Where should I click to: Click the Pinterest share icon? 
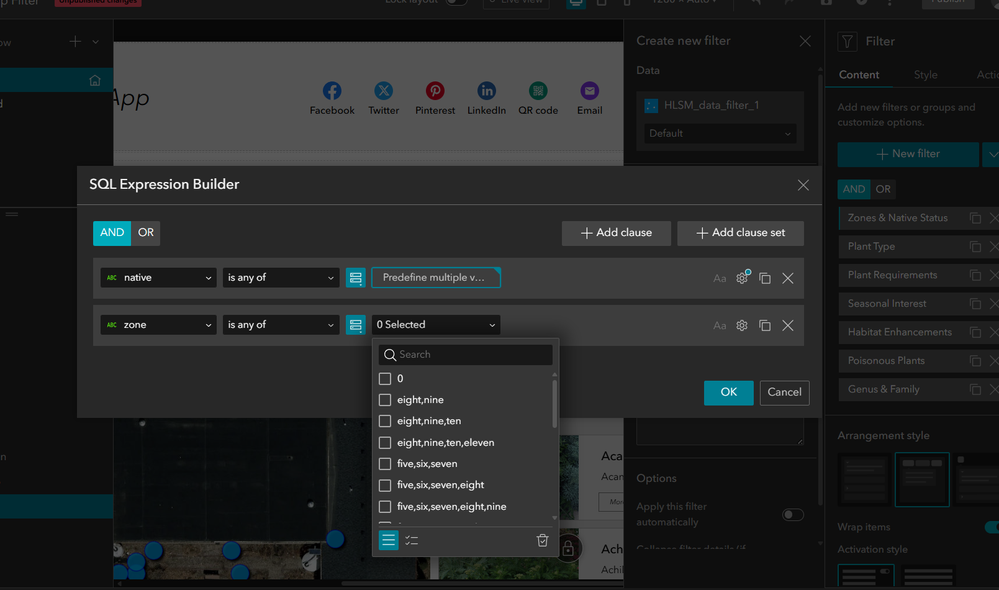point(435,90)
